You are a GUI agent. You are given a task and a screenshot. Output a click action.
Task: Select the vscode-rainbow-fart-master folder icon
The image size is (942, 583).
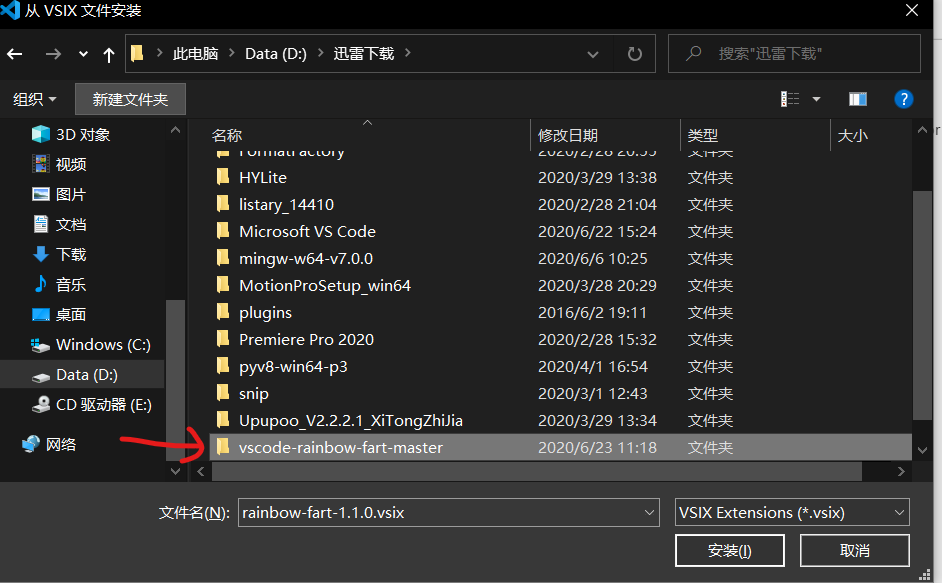coord(223,447)
